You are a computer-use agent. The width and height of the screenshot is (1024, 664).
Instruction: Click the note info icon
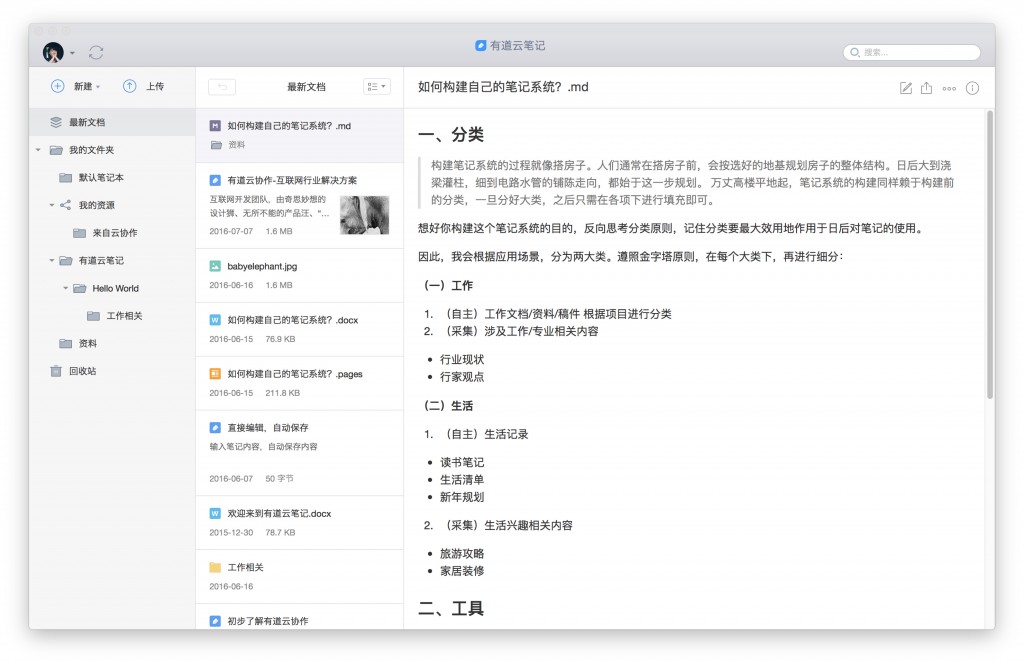(972, 88)
